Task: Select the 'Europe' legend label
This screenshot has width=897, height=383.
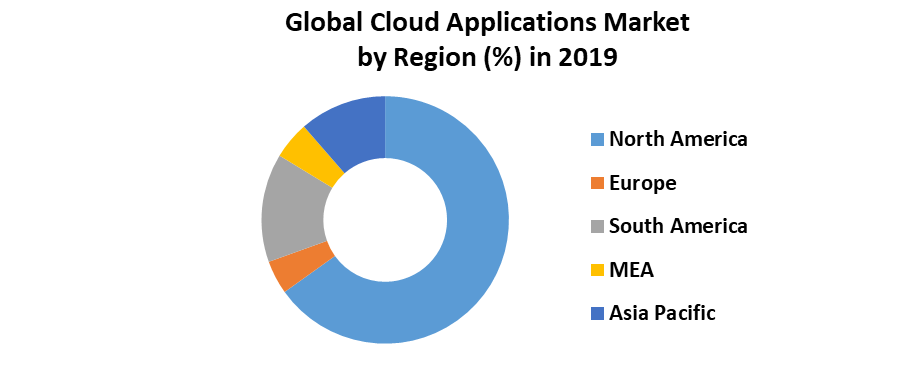Action: click(642, 183)
